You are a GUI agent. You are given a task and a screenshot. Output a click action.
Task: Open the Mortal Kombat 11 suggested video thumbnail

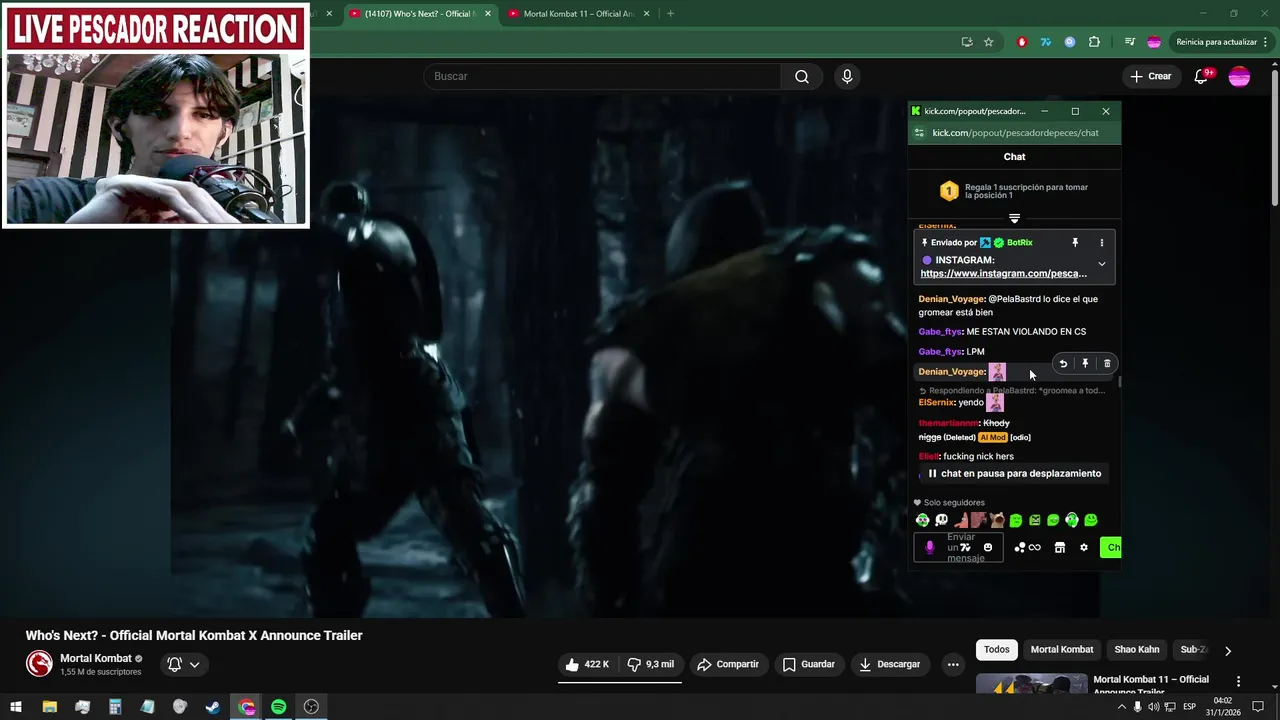coord(1031,685)
